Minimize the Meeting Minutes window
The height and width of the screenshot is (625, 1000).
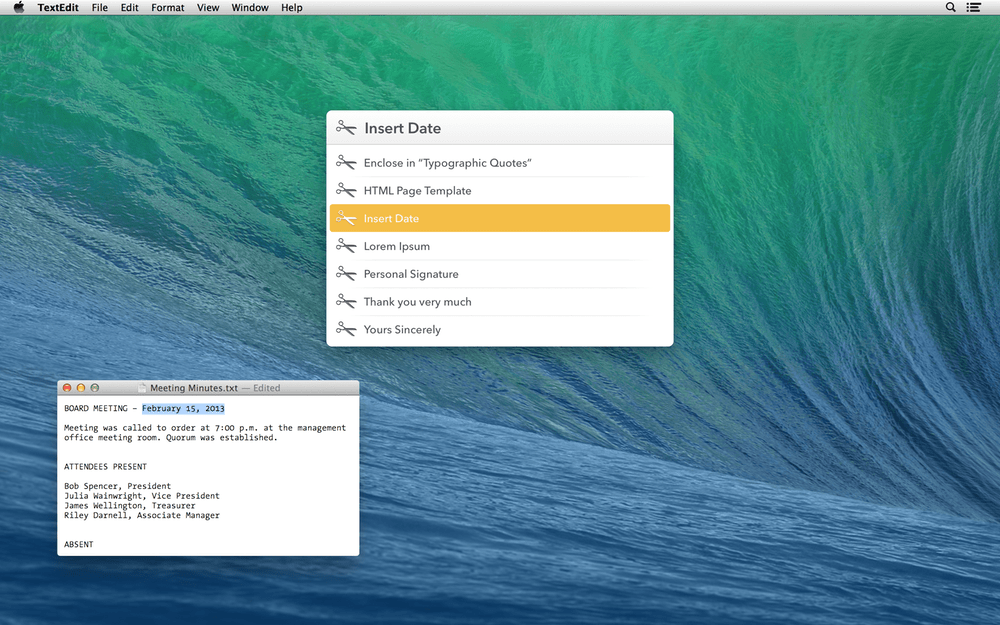[81, 388]
